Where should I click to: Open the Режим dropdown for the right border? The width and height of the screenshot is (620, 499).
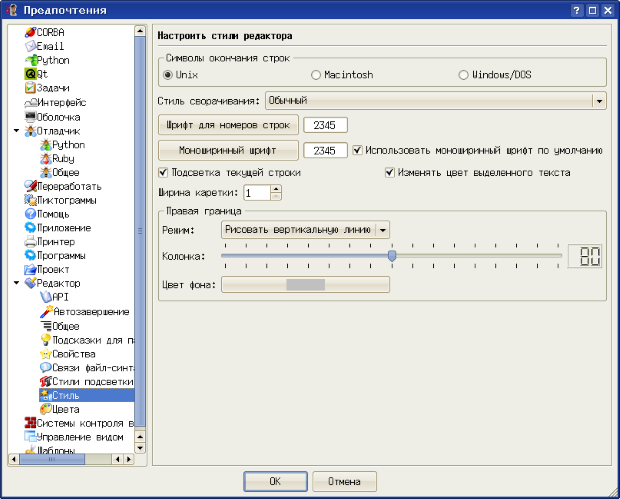point(305,229)
